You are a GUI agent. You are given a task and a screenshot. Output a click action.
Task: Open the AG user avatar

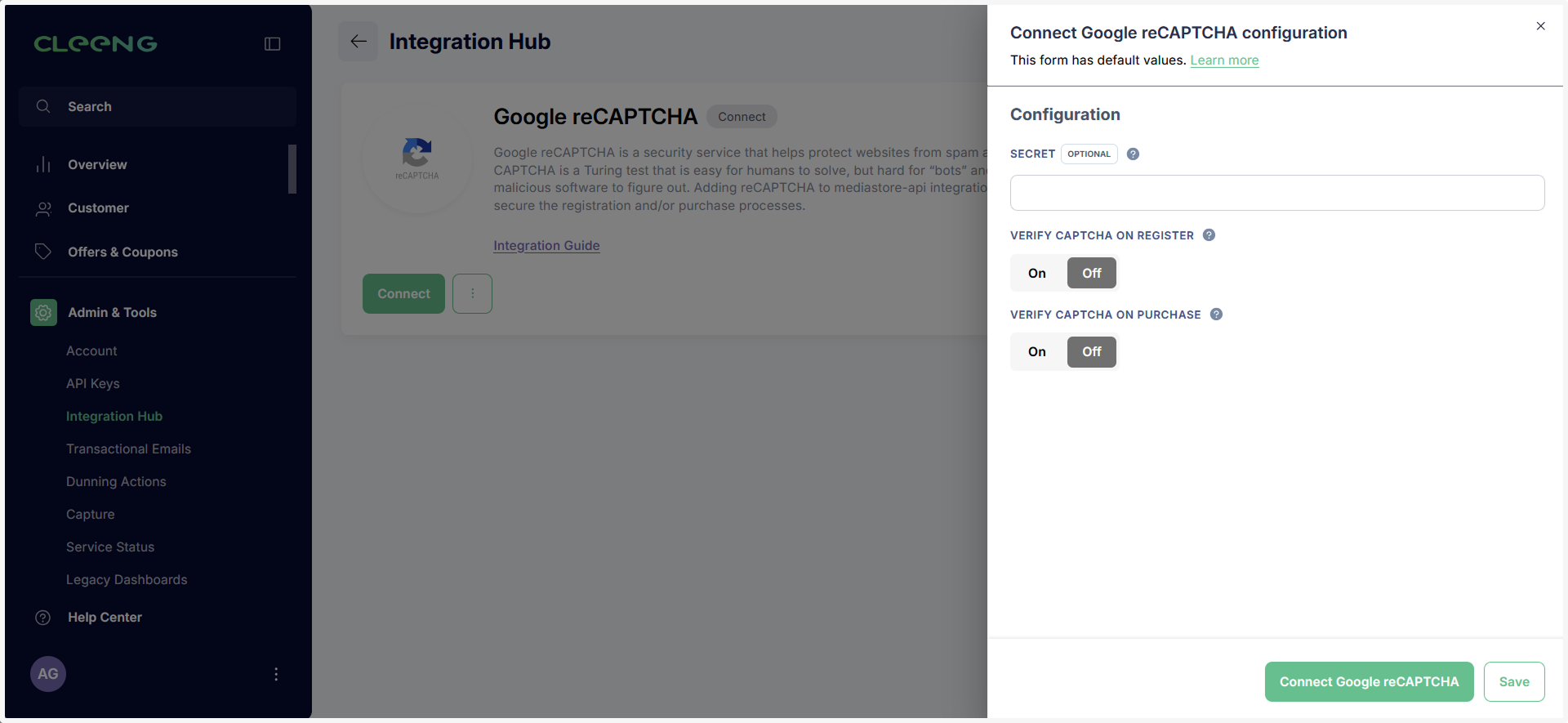(48, 674)
